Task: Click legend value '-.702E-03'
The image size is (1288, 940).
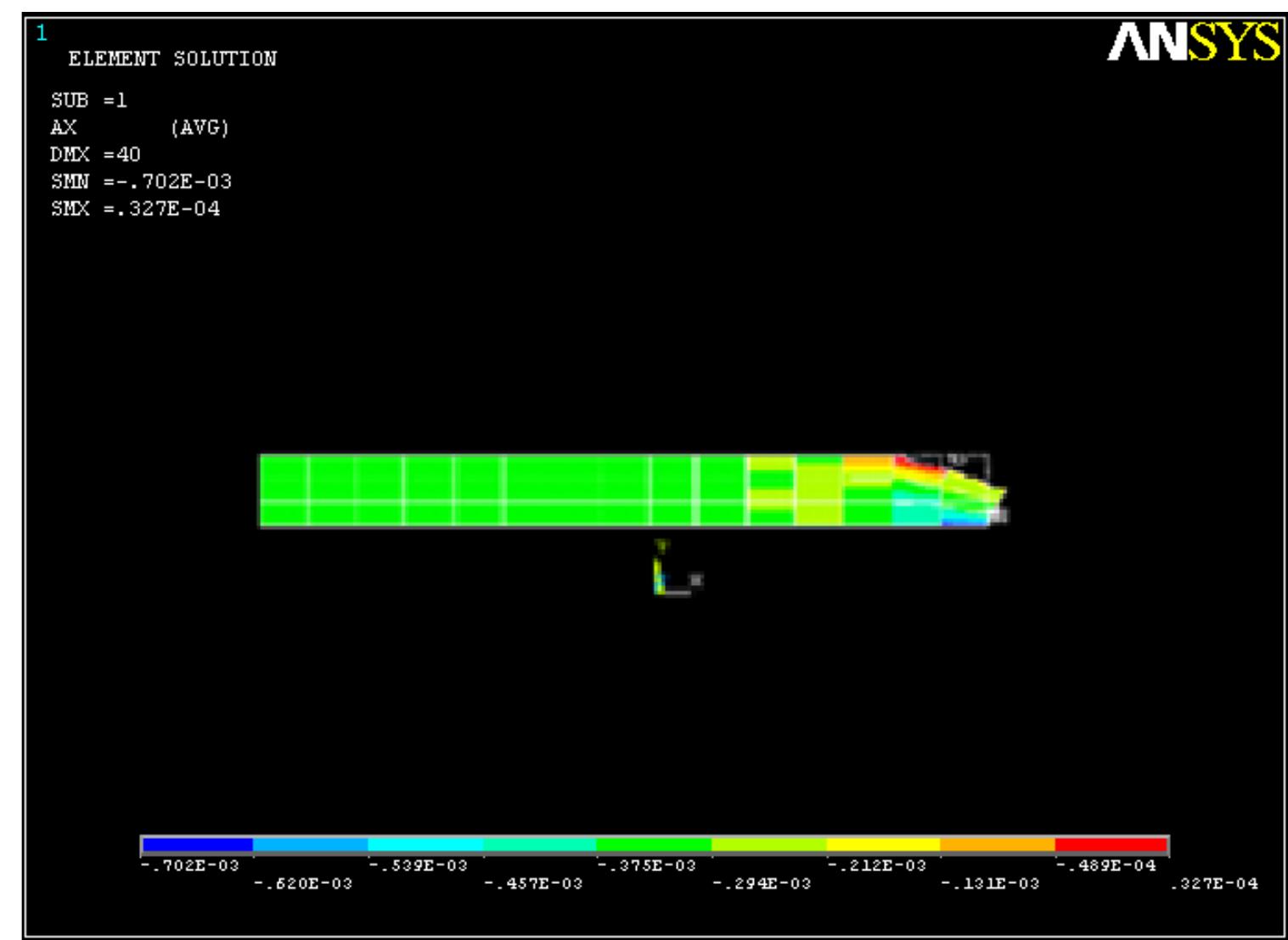Action: [x=189, y=866]
